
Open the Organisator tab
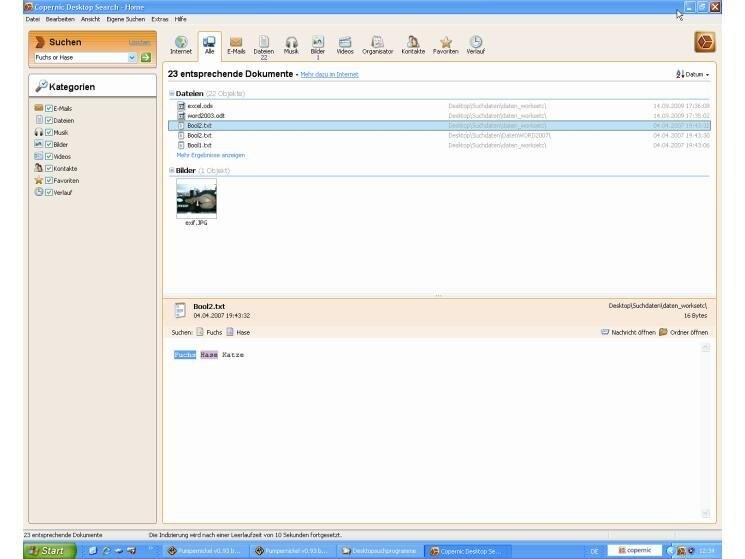click(377, 45)
